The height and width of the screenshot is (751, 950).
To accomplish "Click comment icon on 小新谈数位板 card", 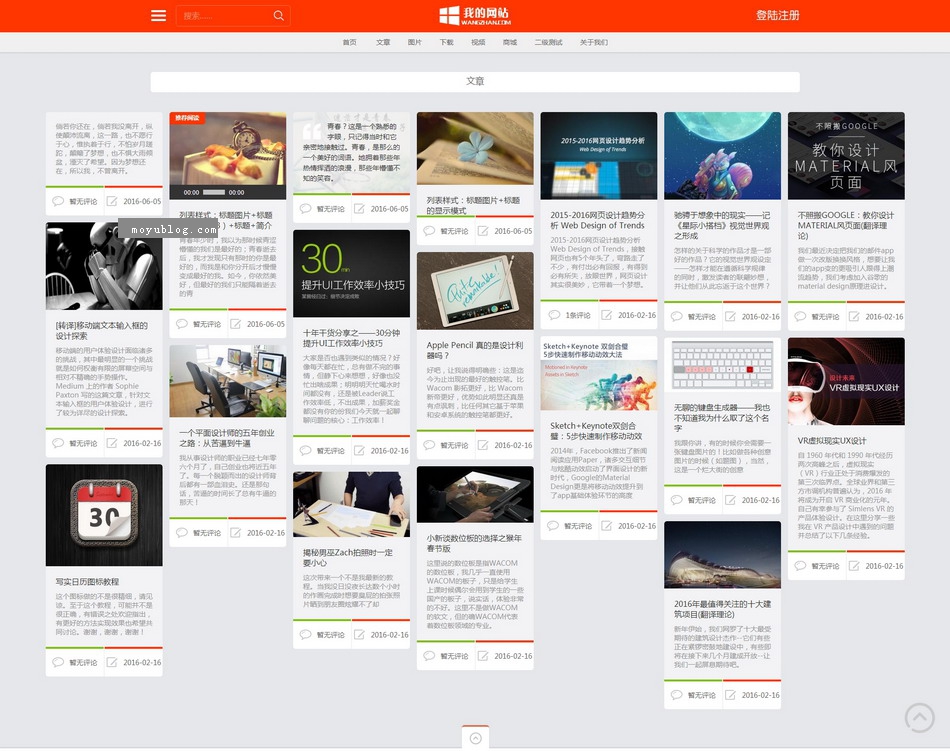I will [429, 655].
